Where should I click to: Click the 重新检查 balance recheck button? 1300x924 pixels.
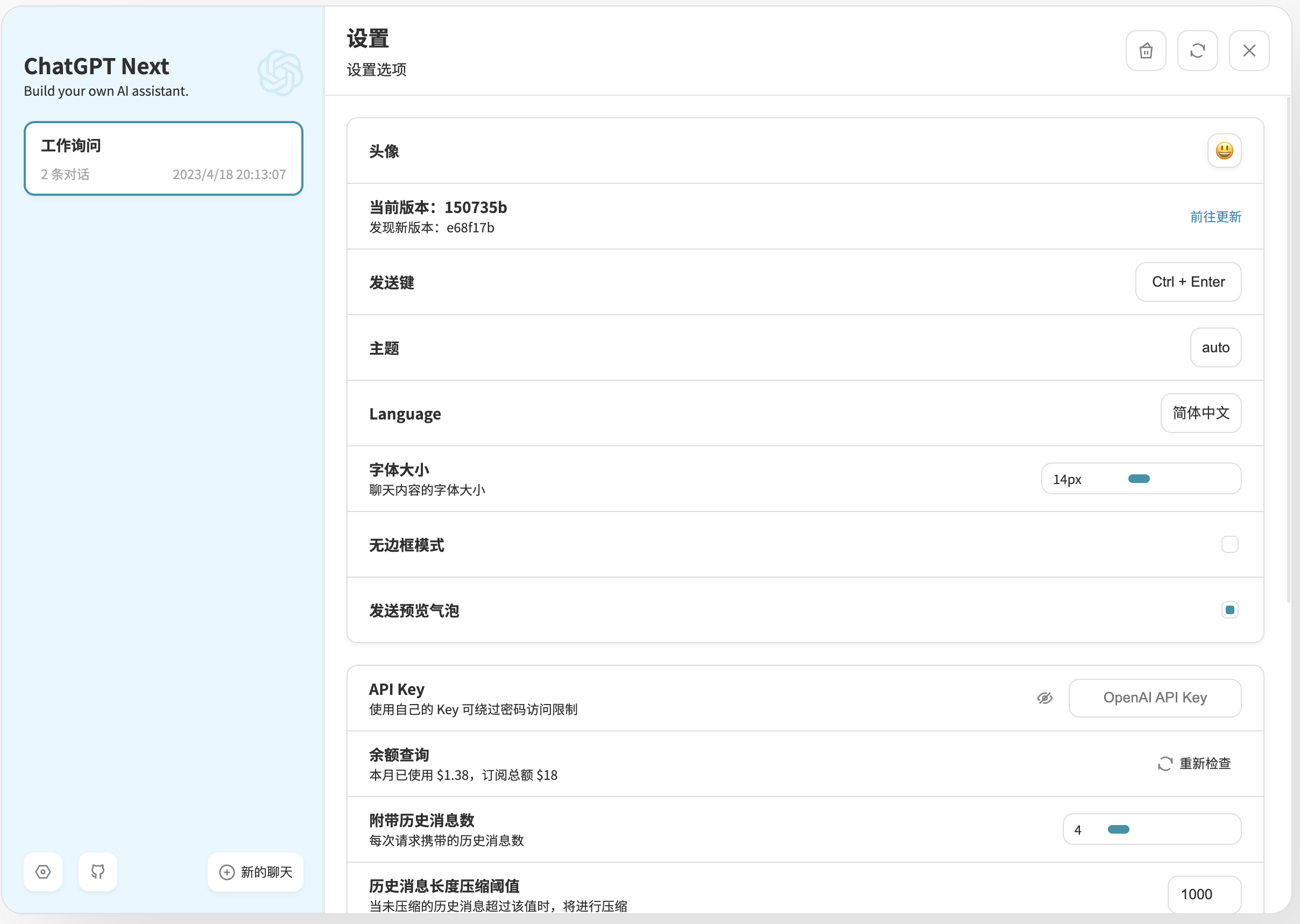[1194, 764]
